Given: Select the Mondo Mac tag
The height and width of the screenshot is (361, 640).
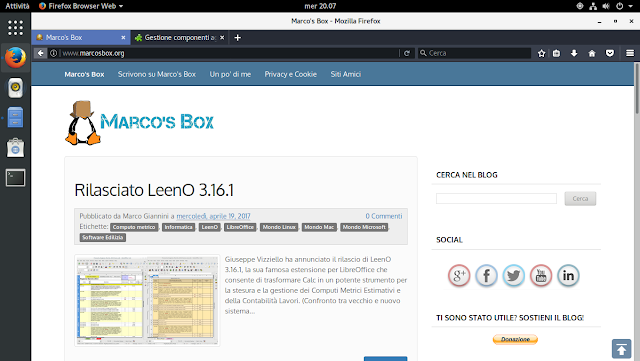Looking at the screenshot, I should click(319, 227).
